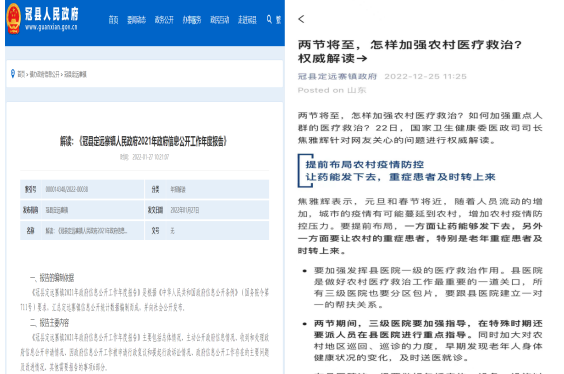Switch to traditional Chinese via 繁 icon
The image size is (564, 374).
point(278,19)
